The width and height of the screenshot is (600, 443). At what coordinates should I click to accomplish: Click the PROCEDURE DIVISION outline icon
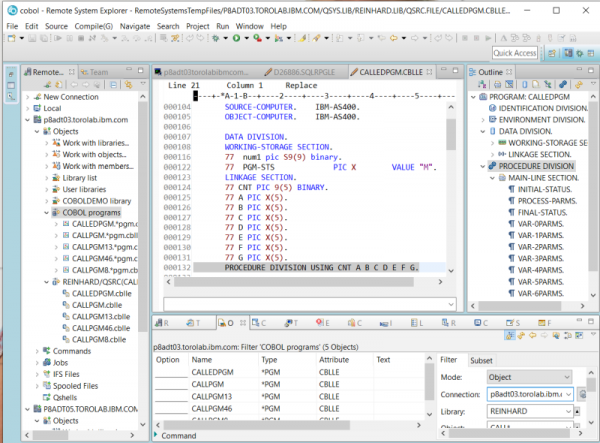(x=492, y=166)
